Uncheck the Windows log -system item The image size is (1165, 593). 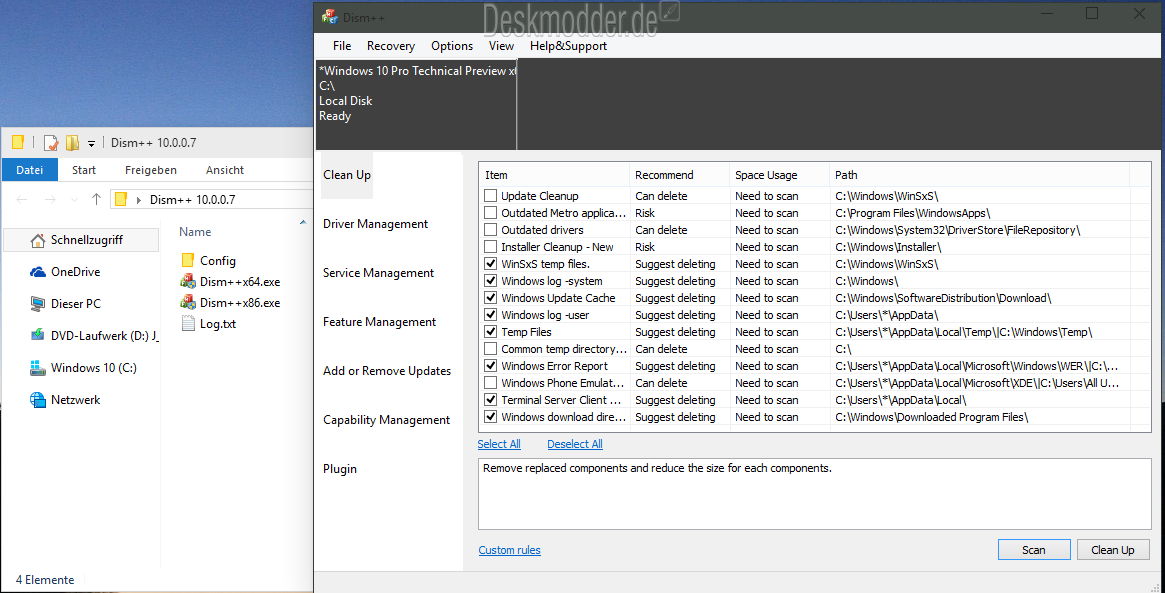tap(490, 281)
